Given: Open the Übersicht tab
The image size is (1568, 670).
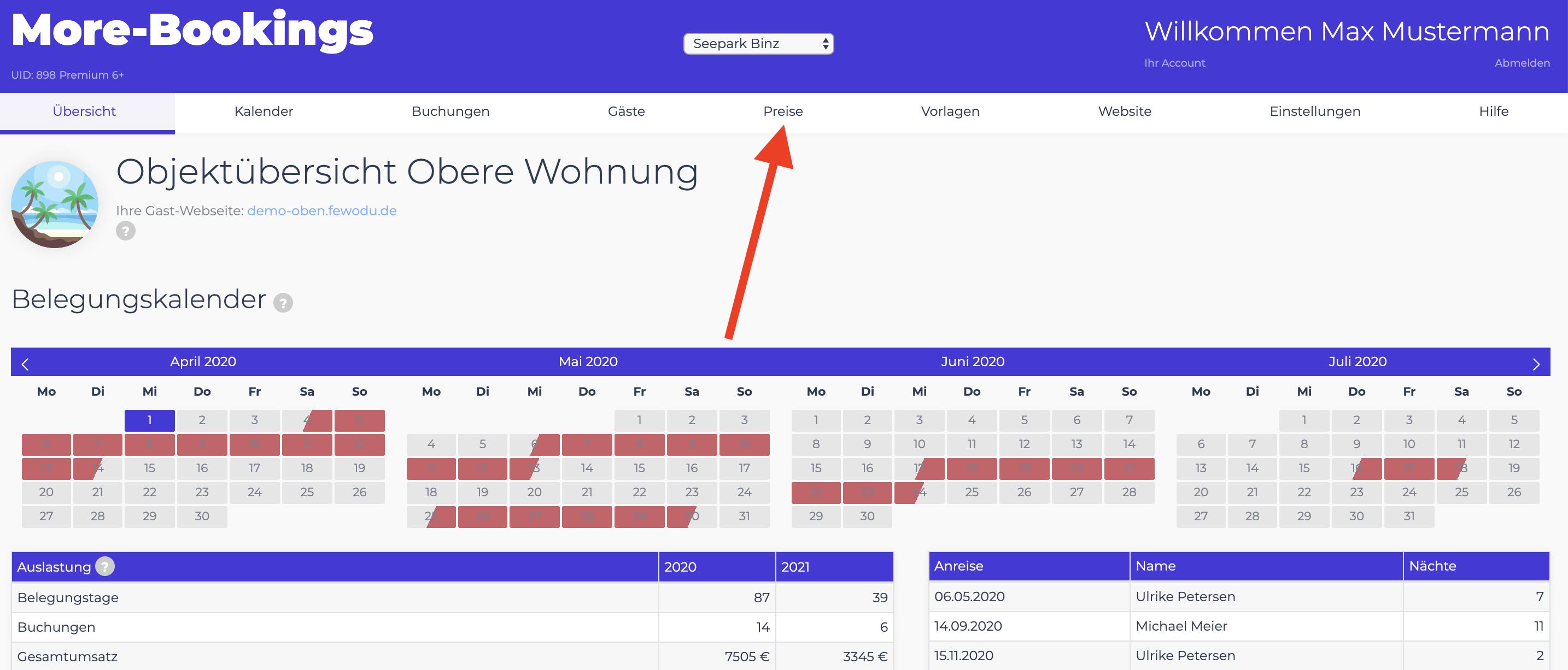Looking at the screenshot, I should pos(85,111).
